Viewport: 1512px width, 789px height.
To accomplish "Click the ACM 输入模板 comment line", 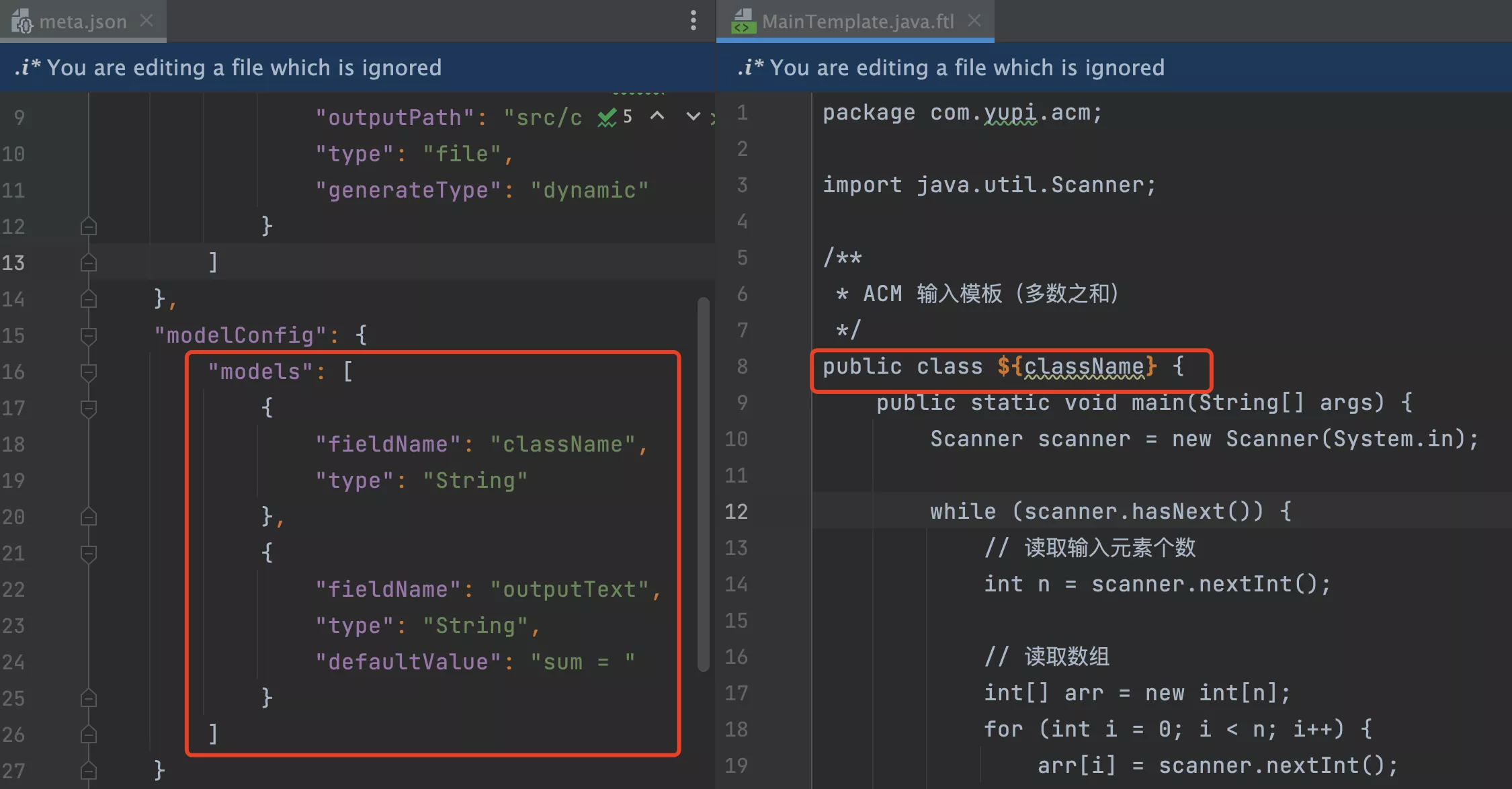I will (977, 294).
